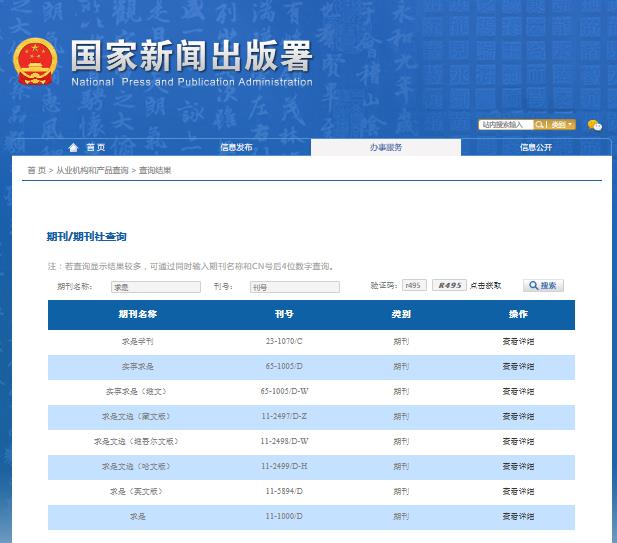Focus the 站内搜索输入 search box
The width and height of the screenshot is (617, 543).
pos(506,125)
